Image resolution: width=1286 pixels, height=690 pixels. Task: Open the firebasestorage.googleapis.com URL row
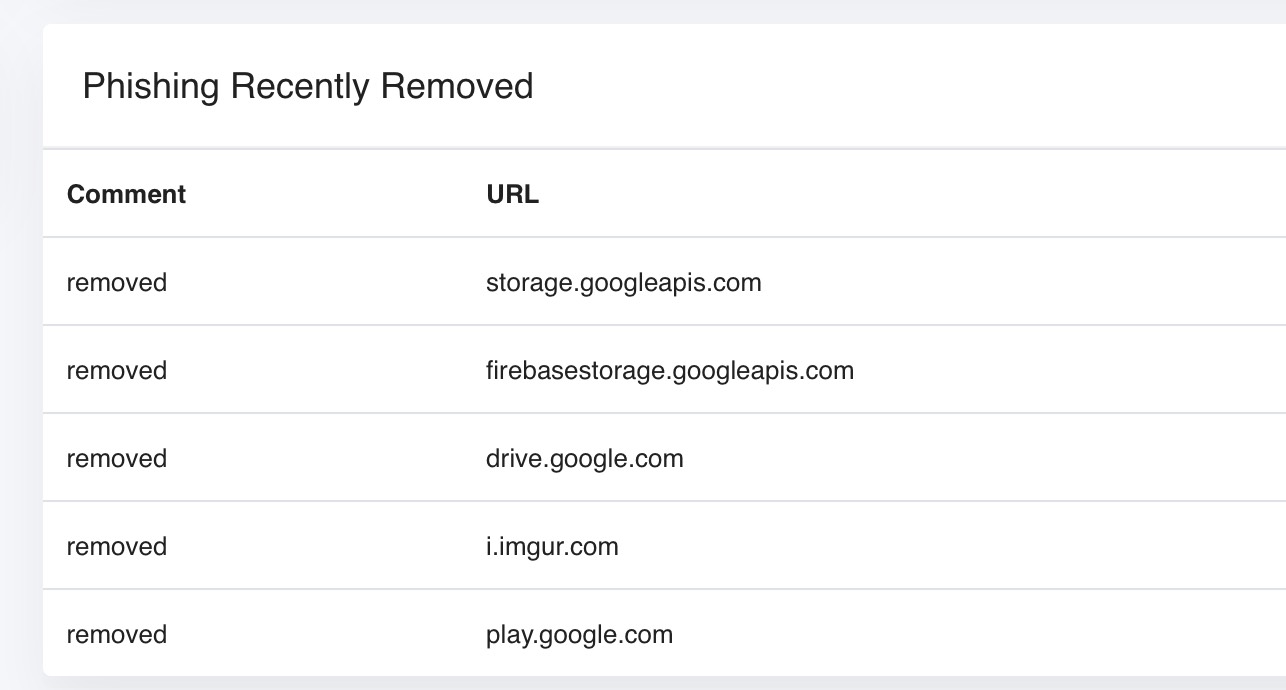[670, 371]
